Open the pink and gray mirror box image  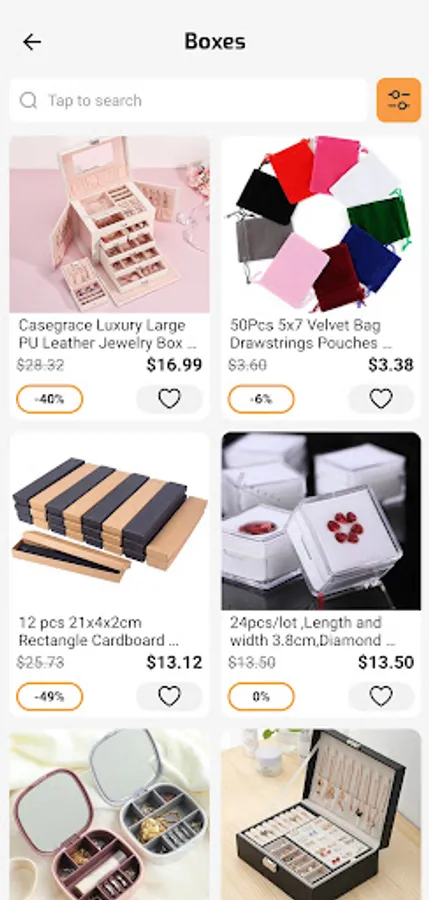(109, 814)
